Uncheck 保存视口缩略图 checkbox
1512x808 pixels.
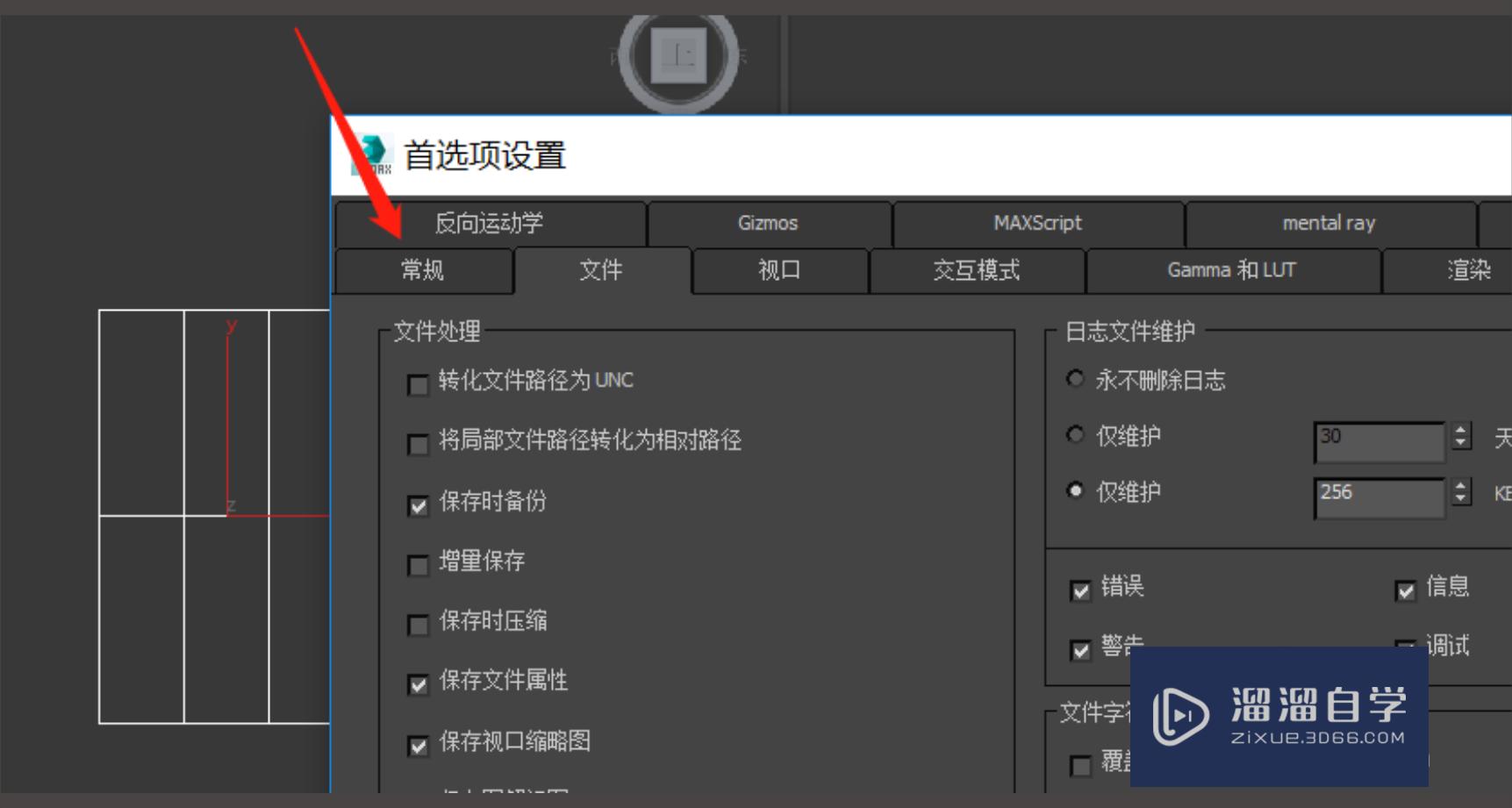[419, 746]
